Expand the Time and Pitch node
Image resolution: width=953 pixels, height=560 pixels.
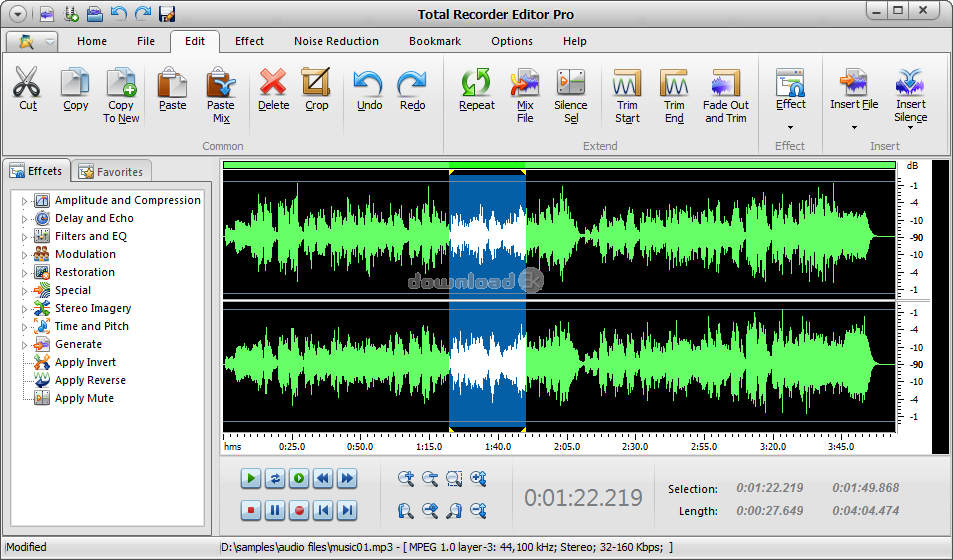point(24,327)
